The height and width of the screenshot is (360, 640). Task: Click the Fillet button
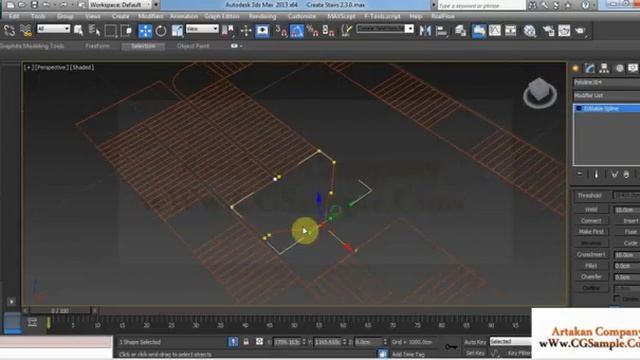591,266
